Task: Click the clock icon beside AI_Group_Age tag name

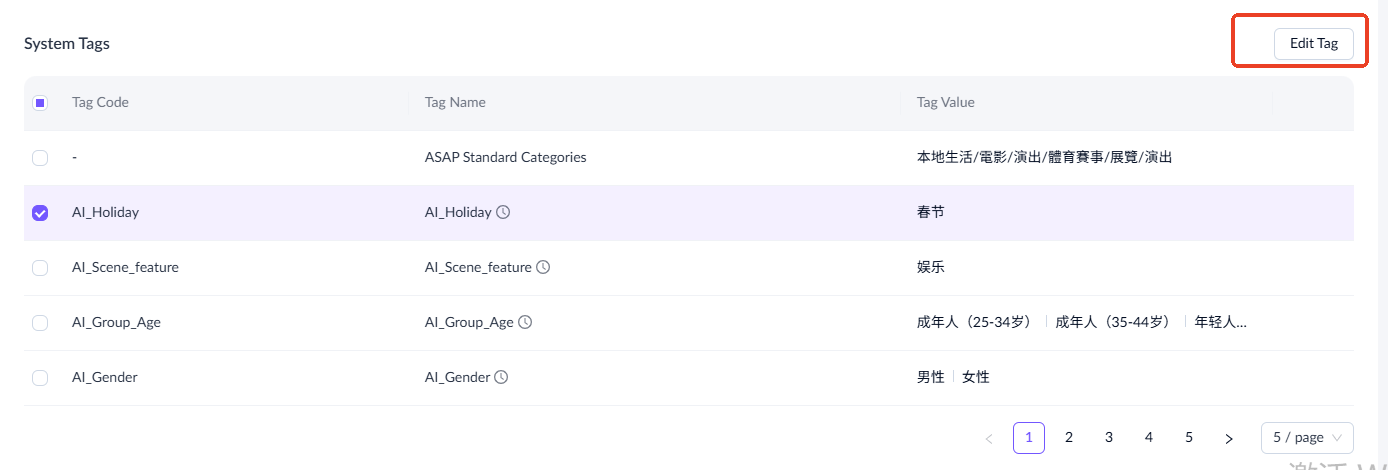Action: click(525, 322)
